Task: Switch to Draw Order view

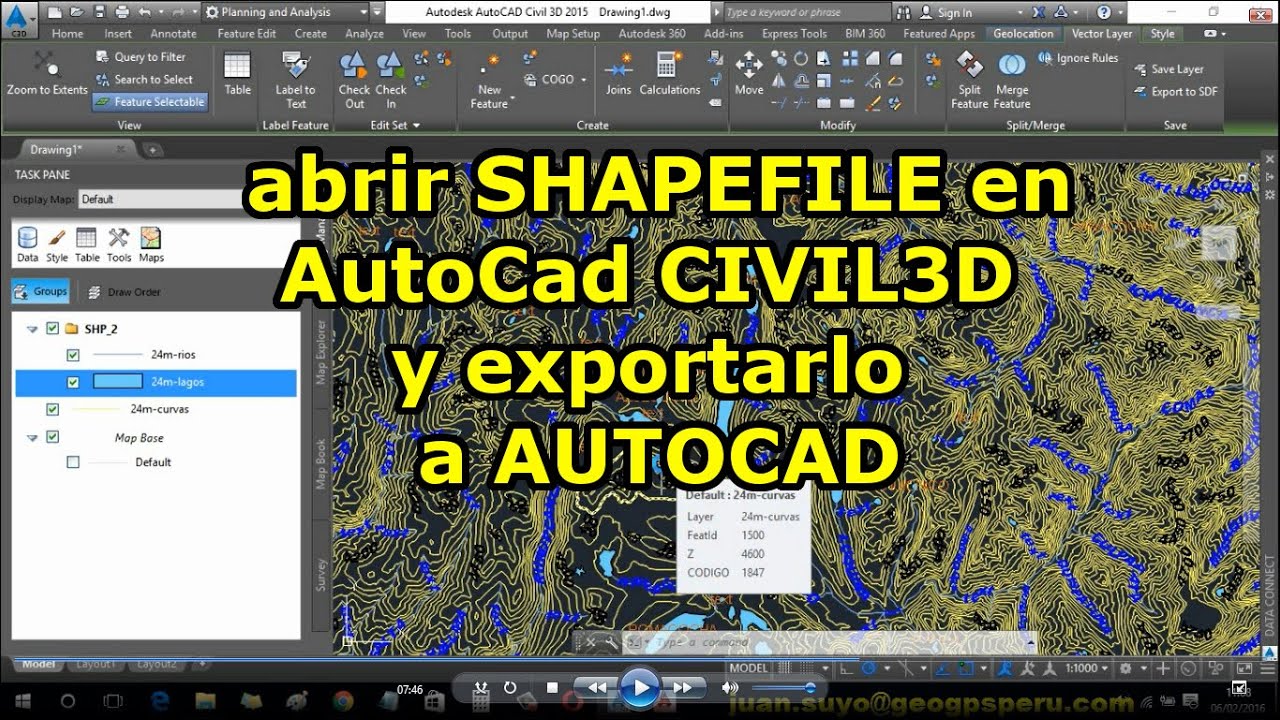Action: pos(124,292)
